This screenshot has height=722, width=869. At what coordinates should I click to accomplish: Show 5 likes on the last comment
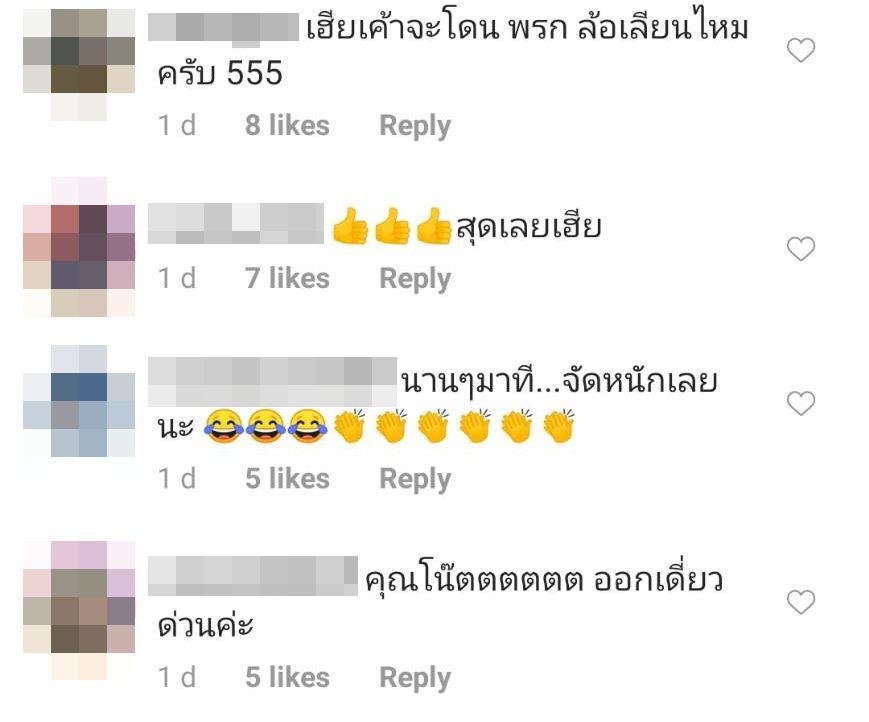tap(287, 678)
